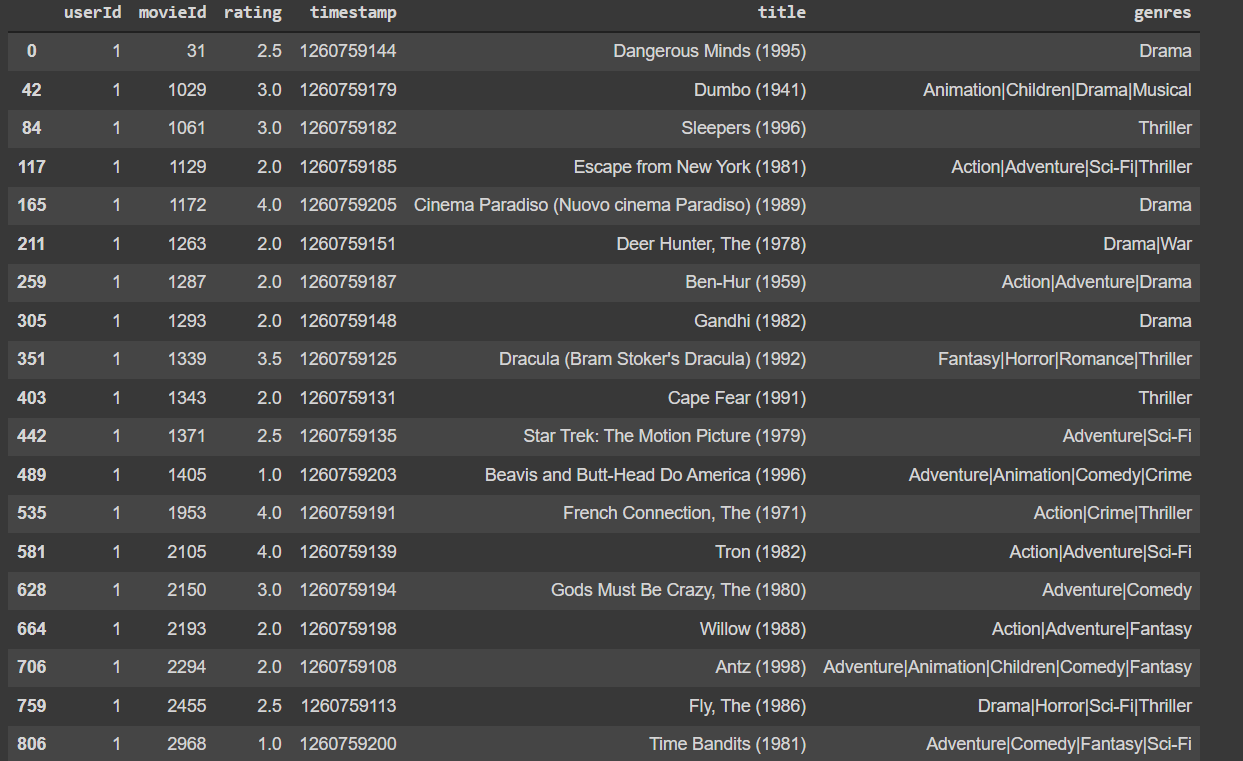Click the Dangerous Minds (1995) title cell
Screen dimensions: 1243x761
click(709, 51)
